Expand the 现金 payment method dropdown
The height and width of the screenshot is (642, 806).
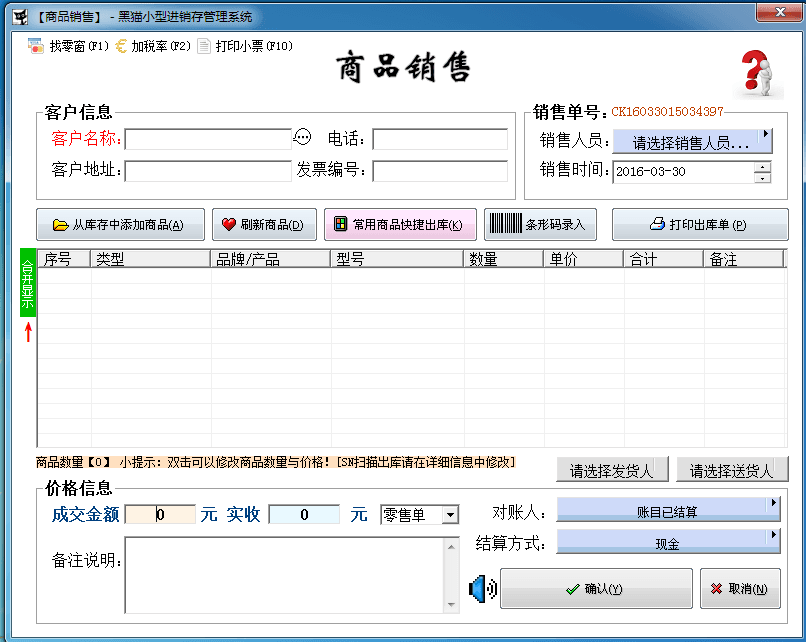click(x=667, y=544)
